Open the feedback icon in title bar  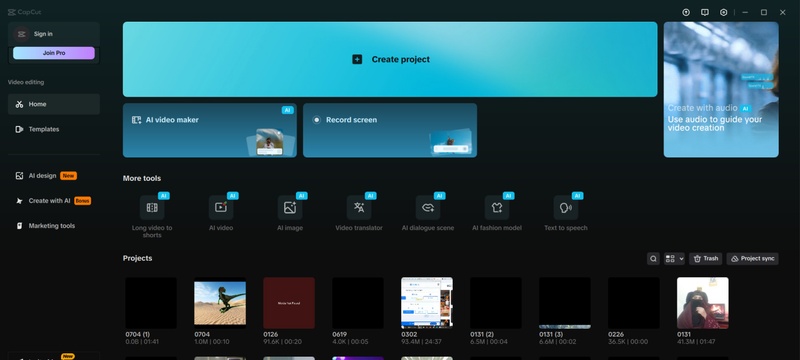coord(705,12)
